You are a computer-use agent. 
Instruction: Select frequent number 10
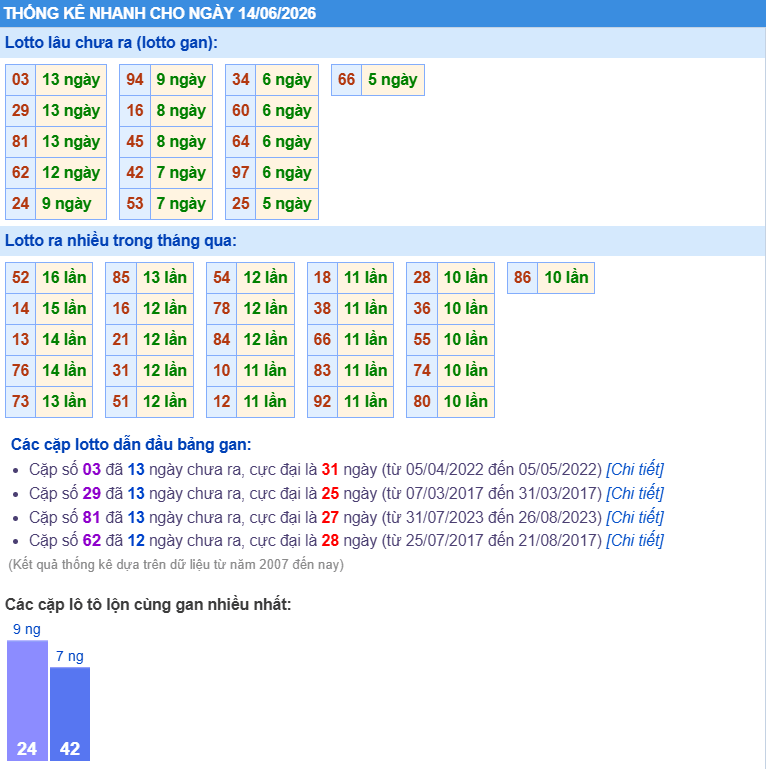click(222, 370)
